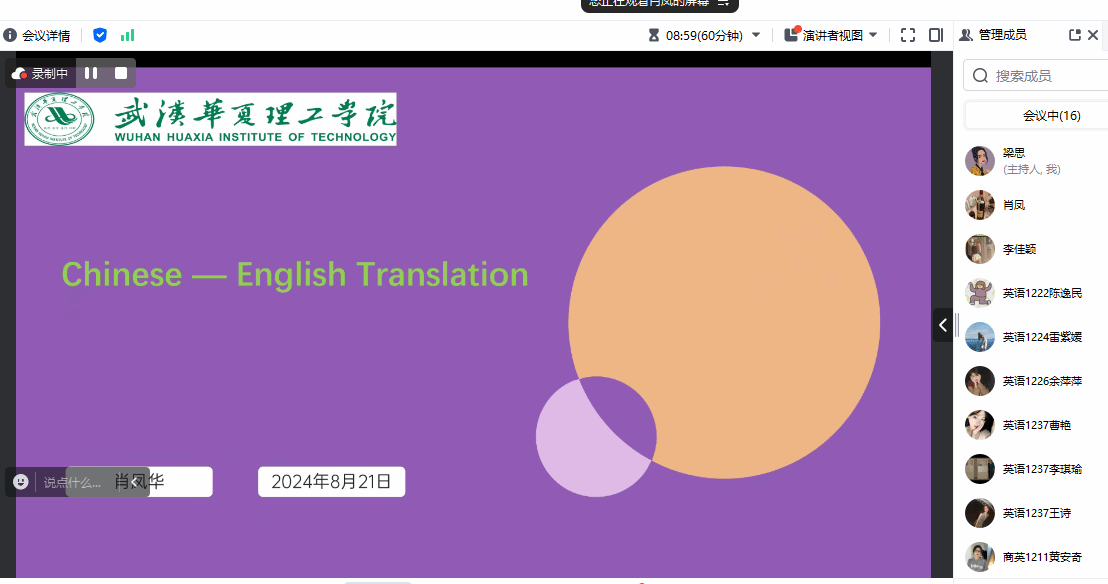Click the blue security shield icon
1108x584 pixels.
pyautogui.click(x=100, y=35)
